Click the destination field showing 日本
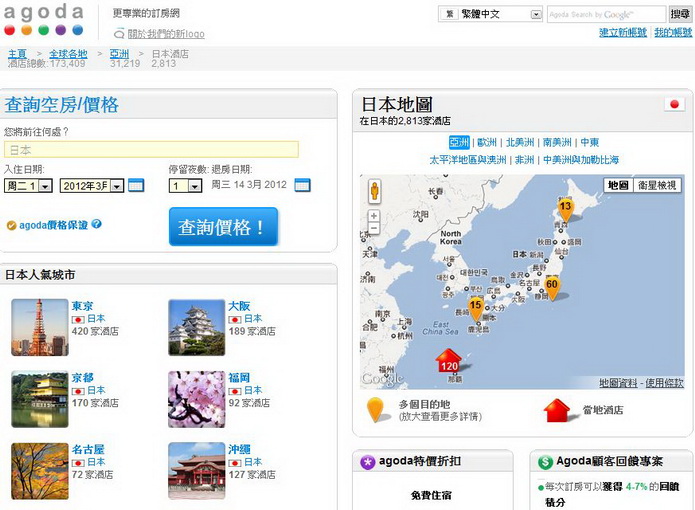The height and width of the screenshot is (510, 695). (x=151, y=150)
